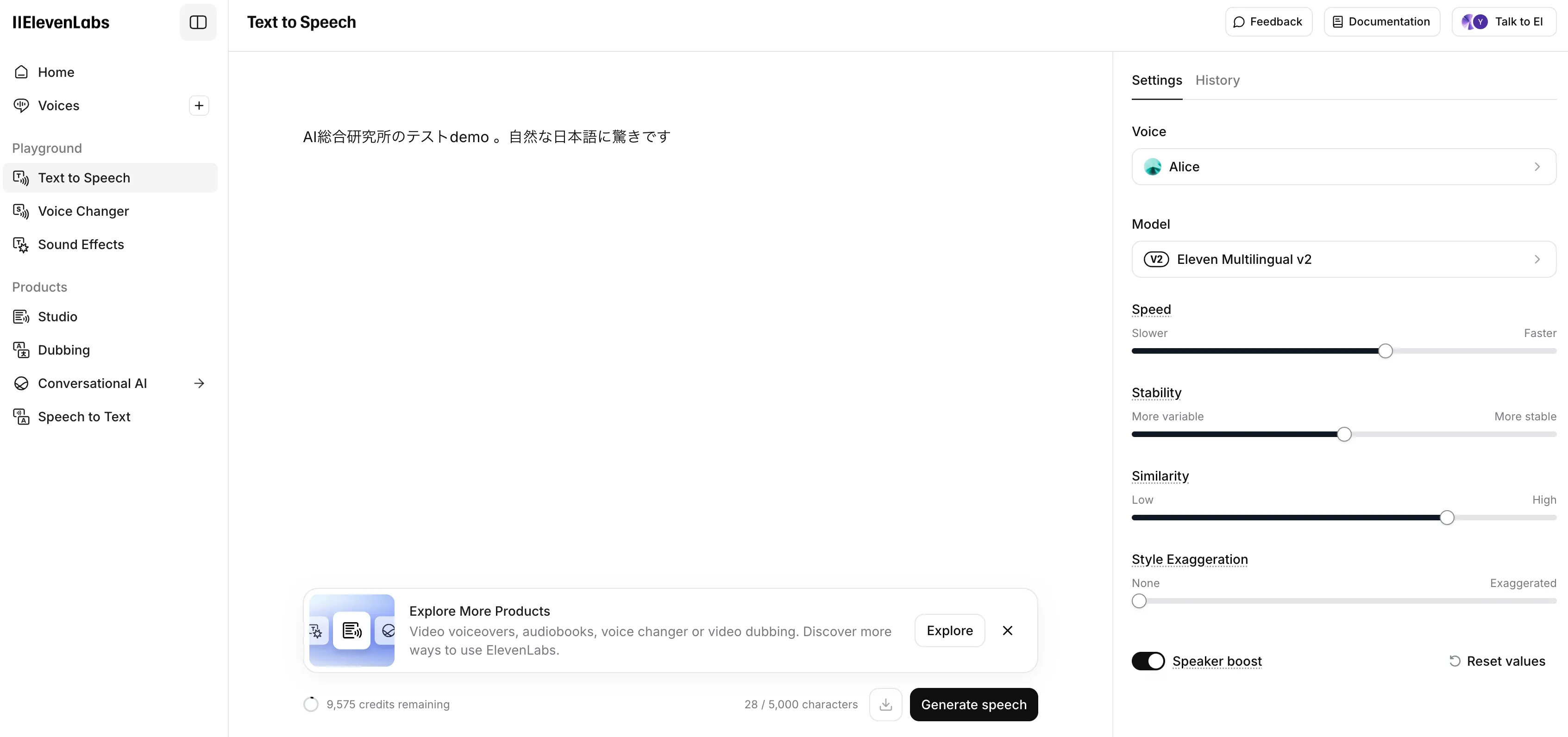Click the Studio sidebar icon
The height and width of the screenshot is (737, 1568).
tap(21, 317)
